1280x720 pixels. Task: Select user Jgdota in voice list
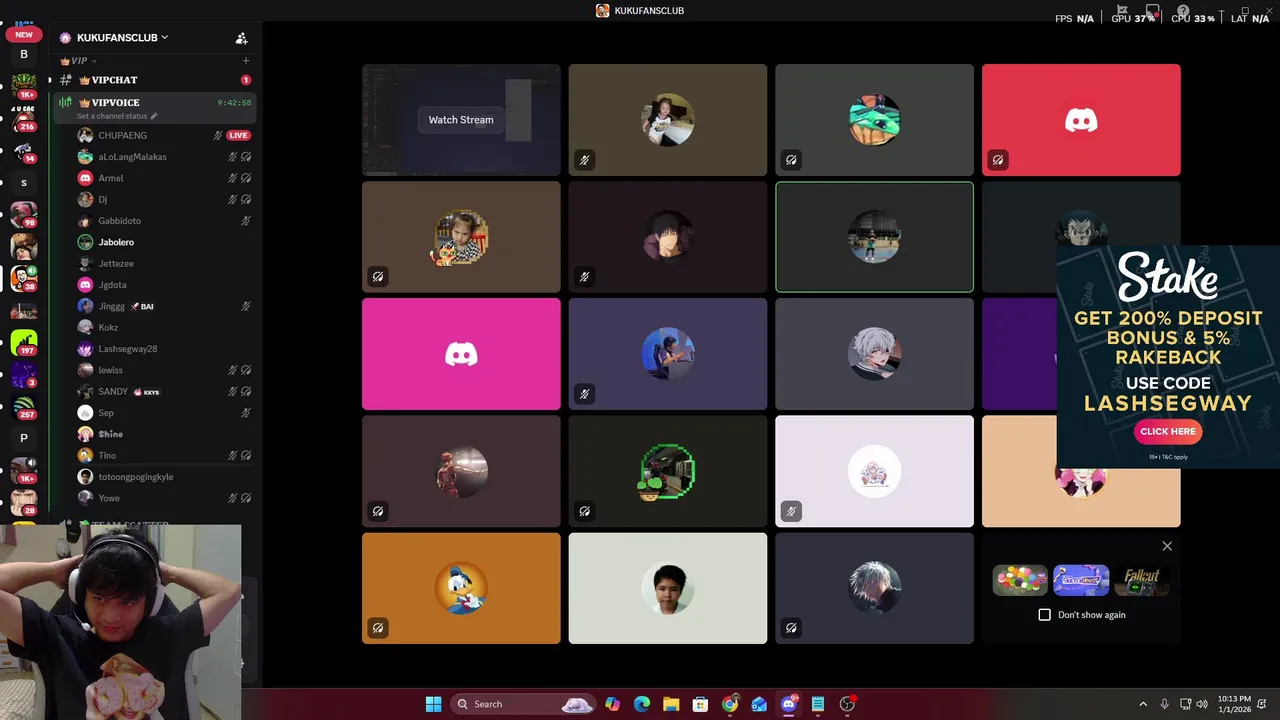[164, 285]
